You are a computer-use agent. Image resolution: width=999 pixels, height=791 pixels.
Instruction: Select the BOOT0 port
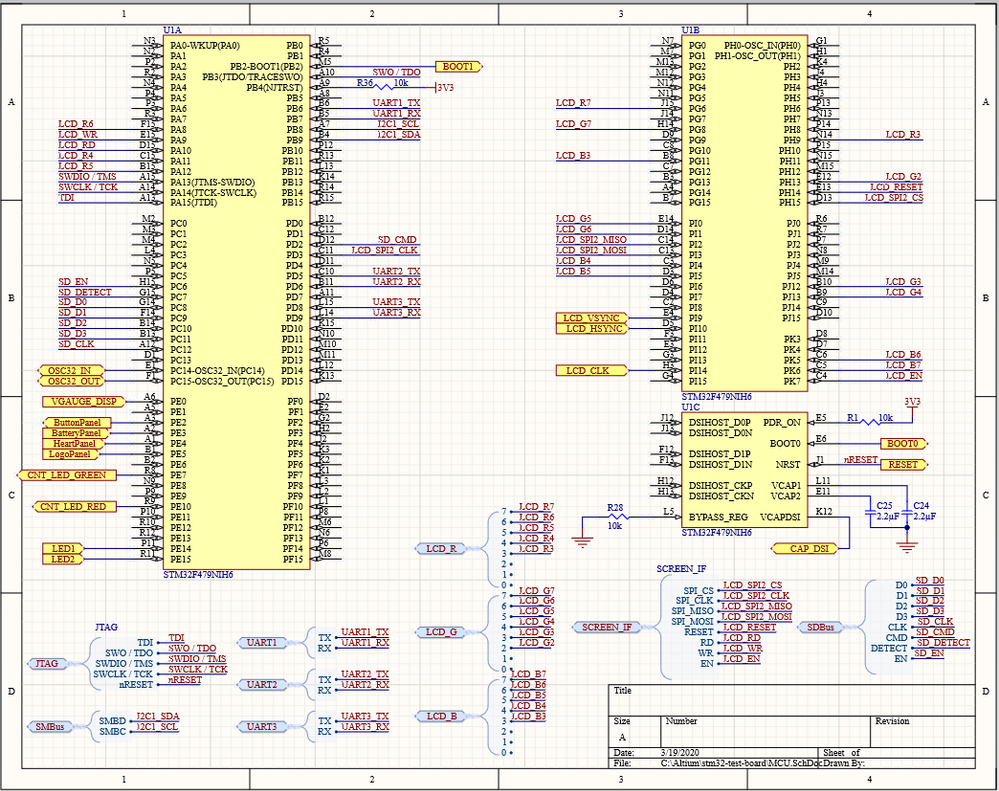(x=903, y=443)
